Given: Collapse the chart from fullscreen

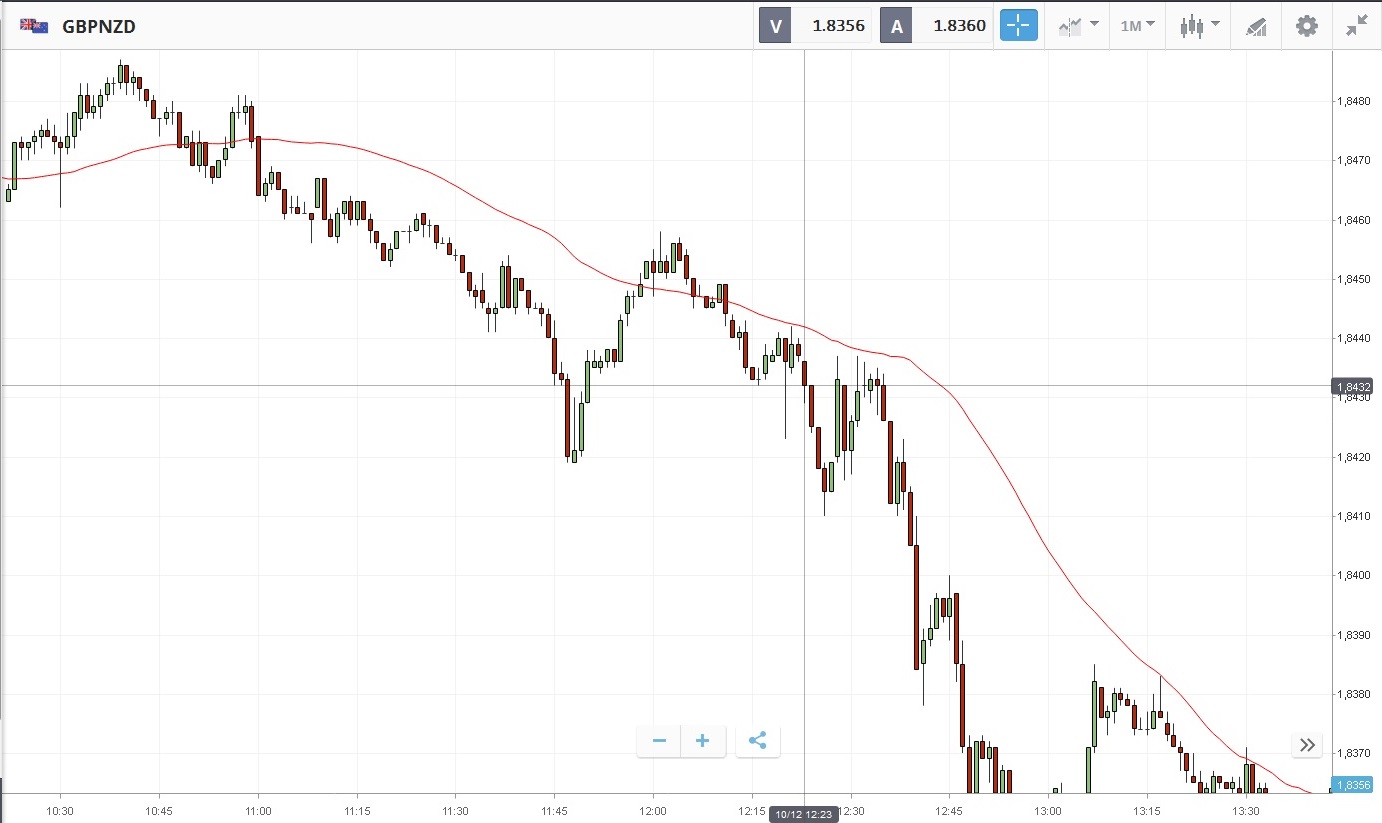Looking at the screenshot, I should click(x=1356, y=26).
